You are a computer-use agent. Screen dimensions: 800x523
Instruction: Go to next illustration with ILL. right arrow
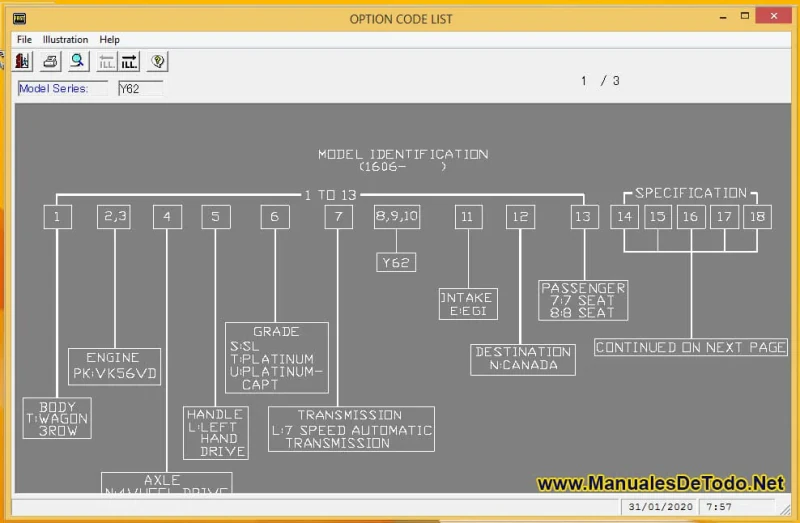point(130,62)
